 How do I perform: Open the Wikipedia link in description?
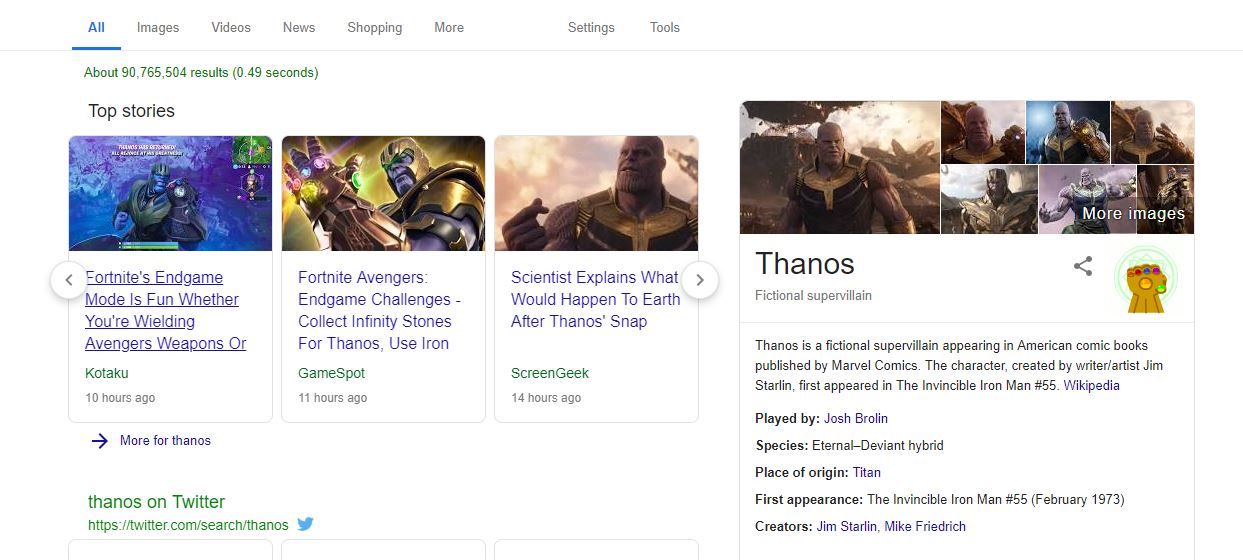(x=1091, y=386)
